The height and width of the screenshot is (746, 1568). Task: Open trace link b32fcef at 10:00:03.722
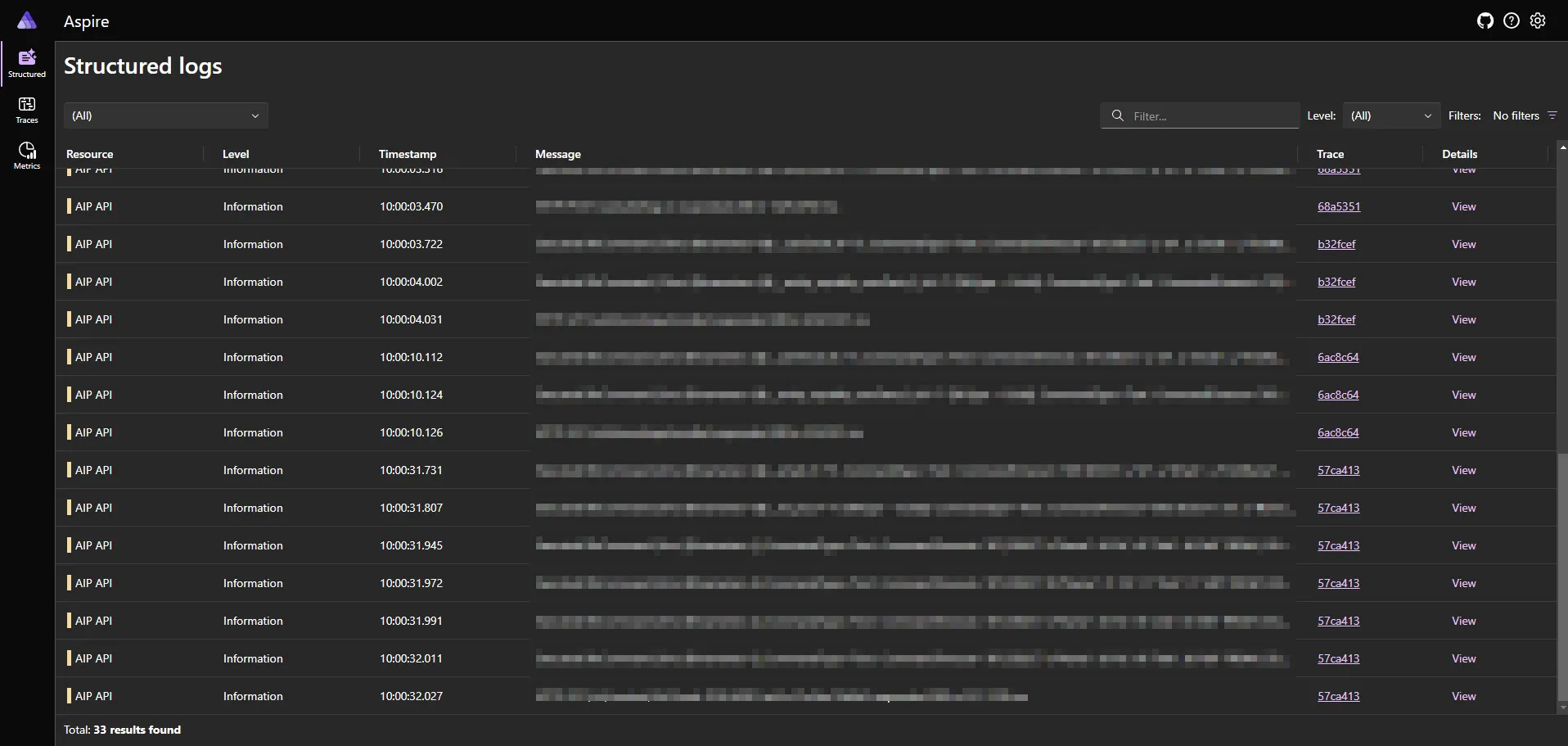click(x=1336, y=244)
